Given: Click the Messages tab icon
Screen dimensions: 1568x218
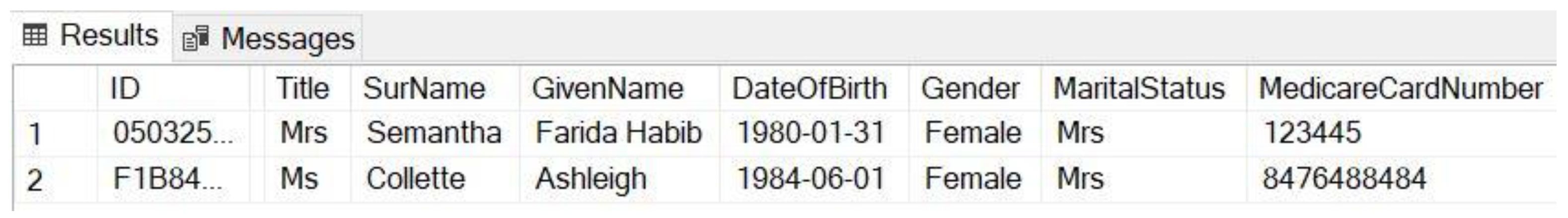Looking at the screenshot, I should tap(196, 39).
